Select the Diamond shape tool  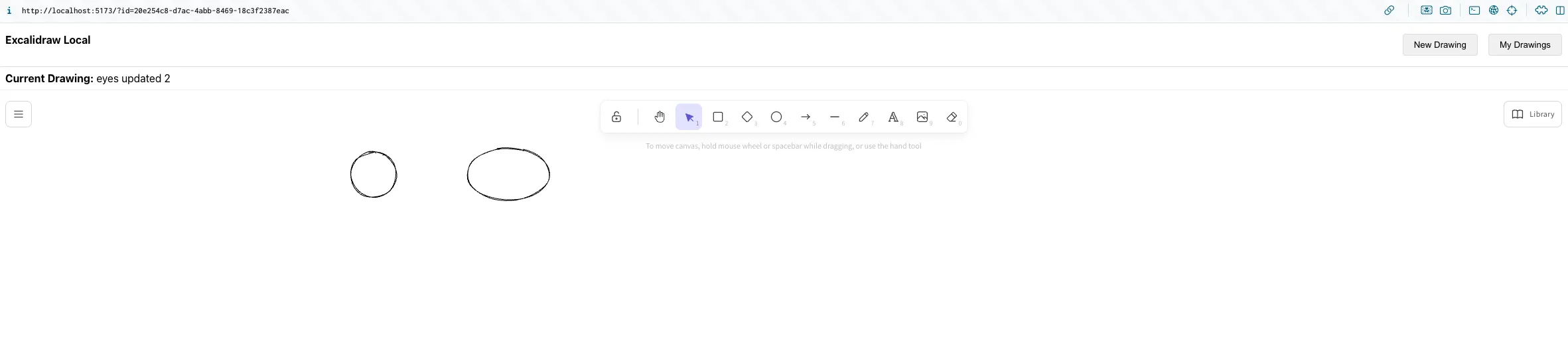tap(747, 117)
